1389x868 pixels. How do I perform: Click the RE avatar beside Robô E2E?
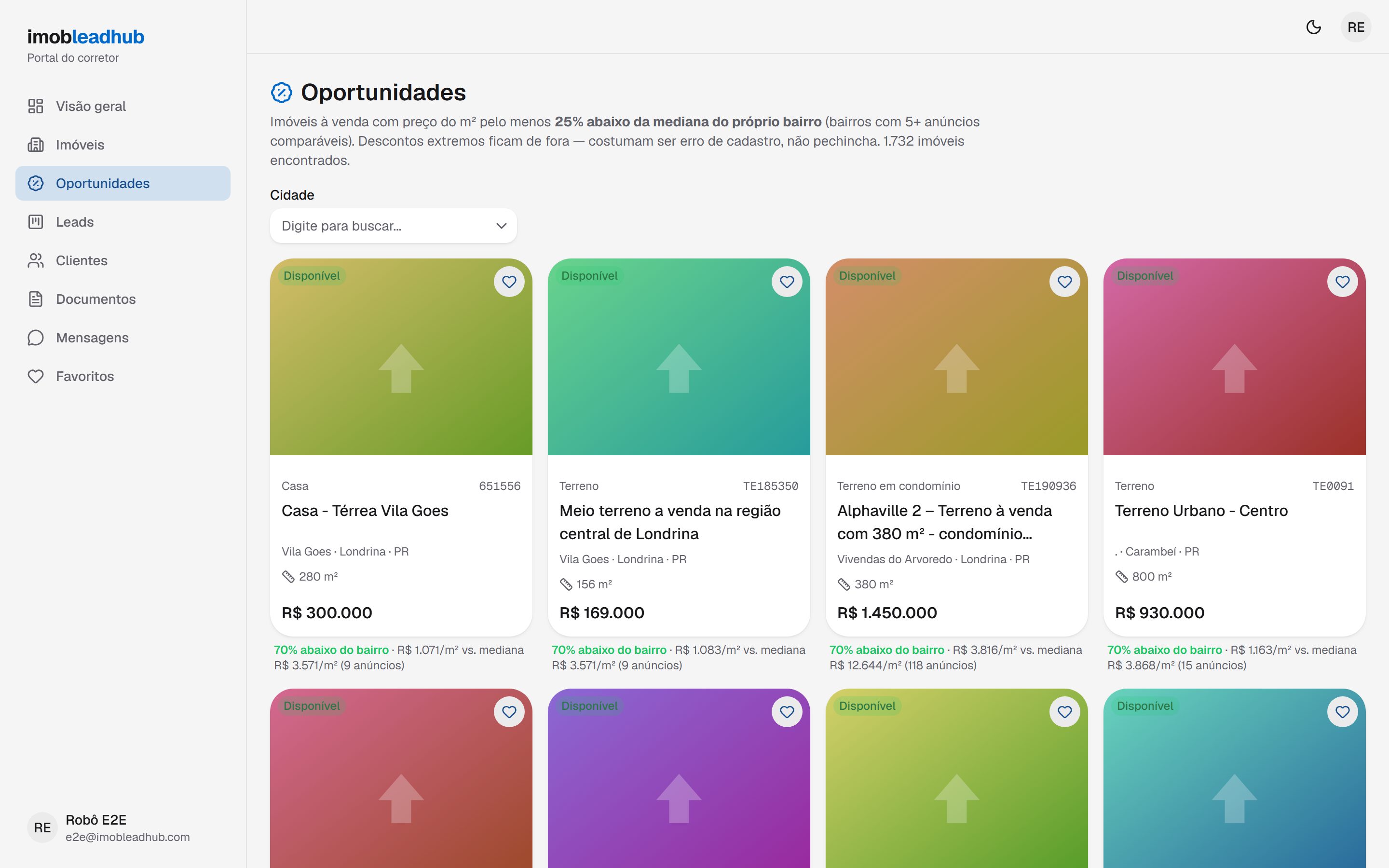42,828
